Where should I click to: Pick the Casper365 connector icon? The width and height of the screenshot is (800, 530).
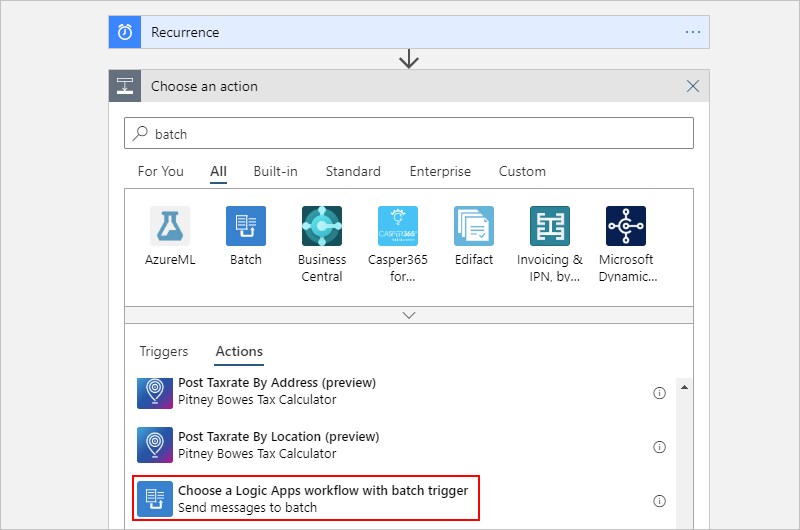tap(398, 226)
